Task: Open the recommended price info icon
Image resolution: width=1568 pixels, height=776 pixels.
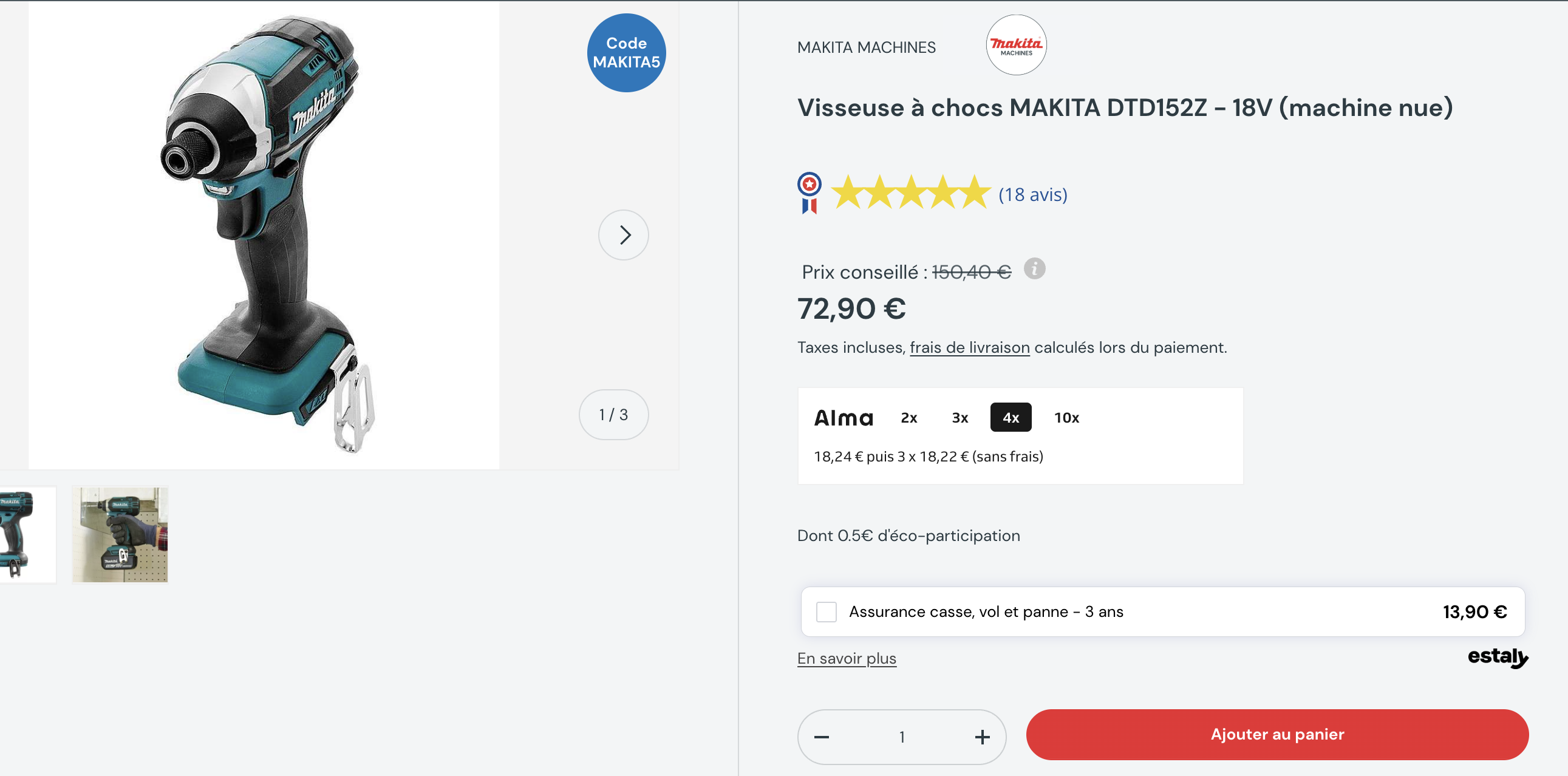Action: (1034, 268)
